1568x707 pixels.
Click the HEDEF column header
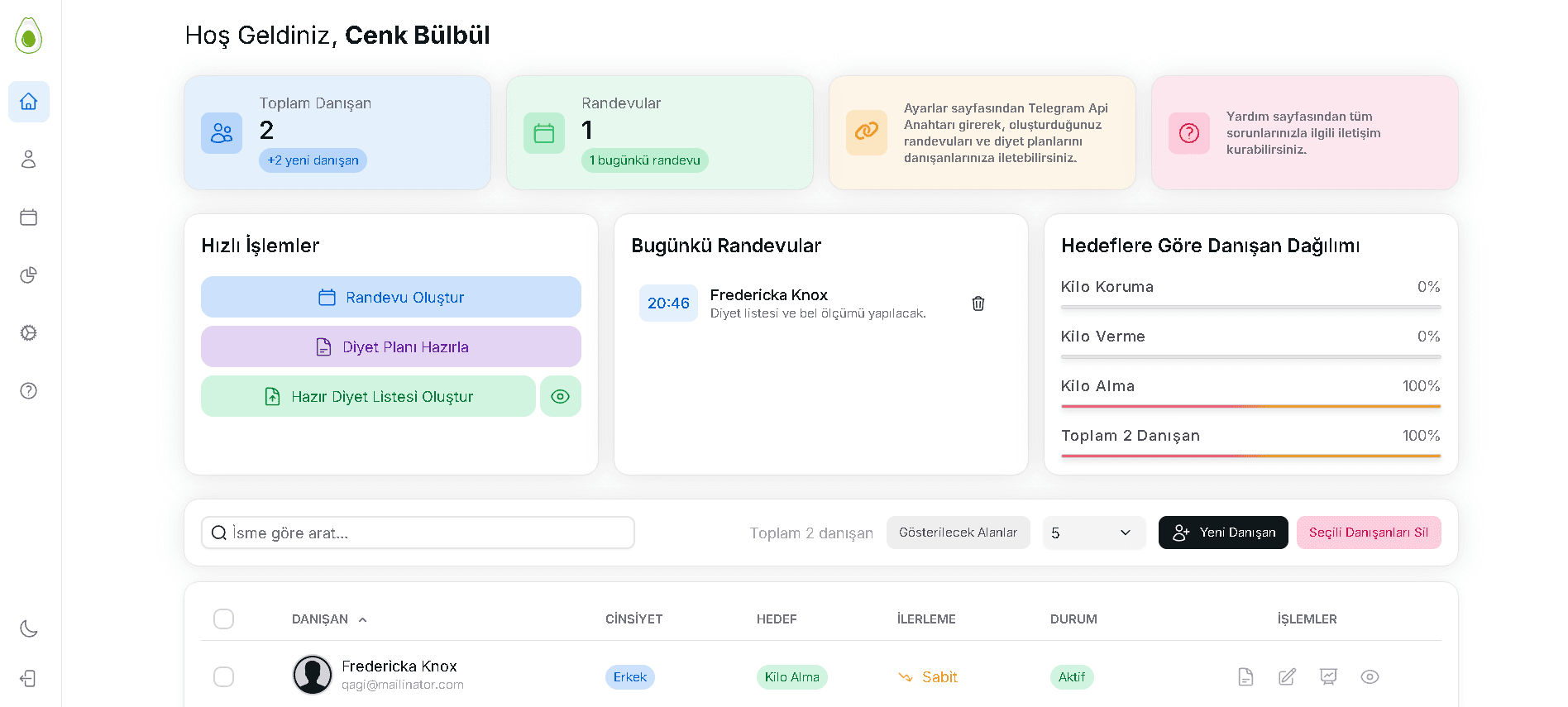pyautogui.click(x=777, y=619)
